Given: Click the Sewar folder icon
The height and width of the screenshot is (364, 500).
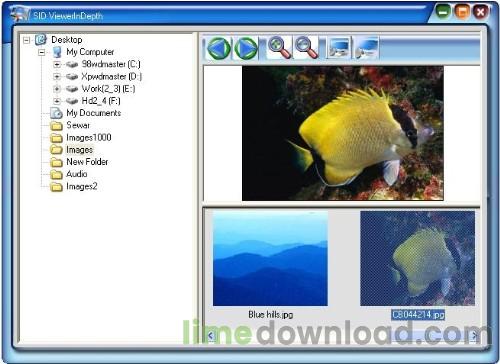Looking at the screenshot, I should tap(56, 126).
